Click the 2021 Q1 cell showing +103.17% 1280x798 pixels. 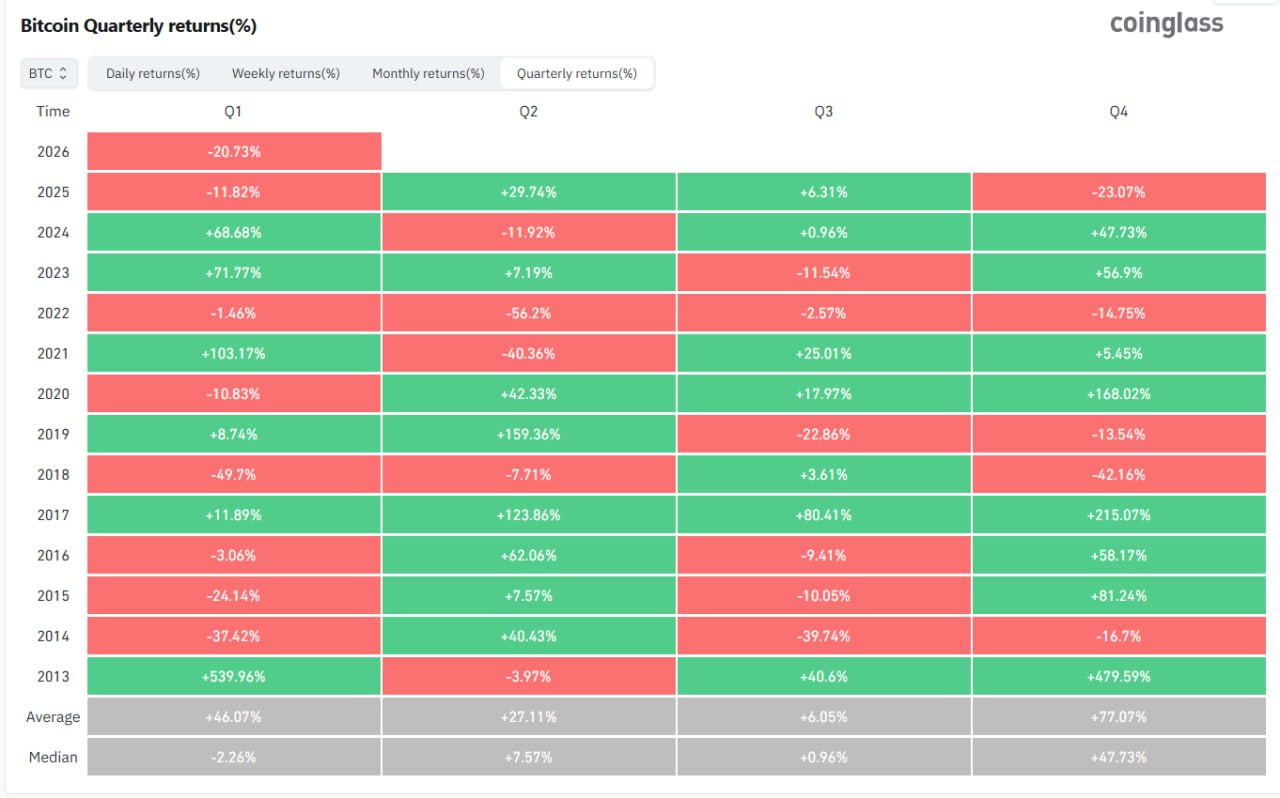pos(235,353)
